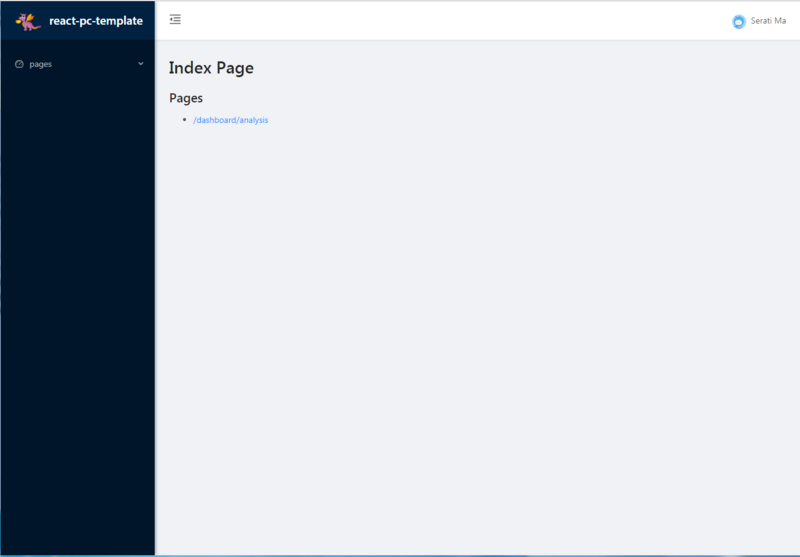
Task: Open the pages sidebar menu
Action: (x=78, y=64)
